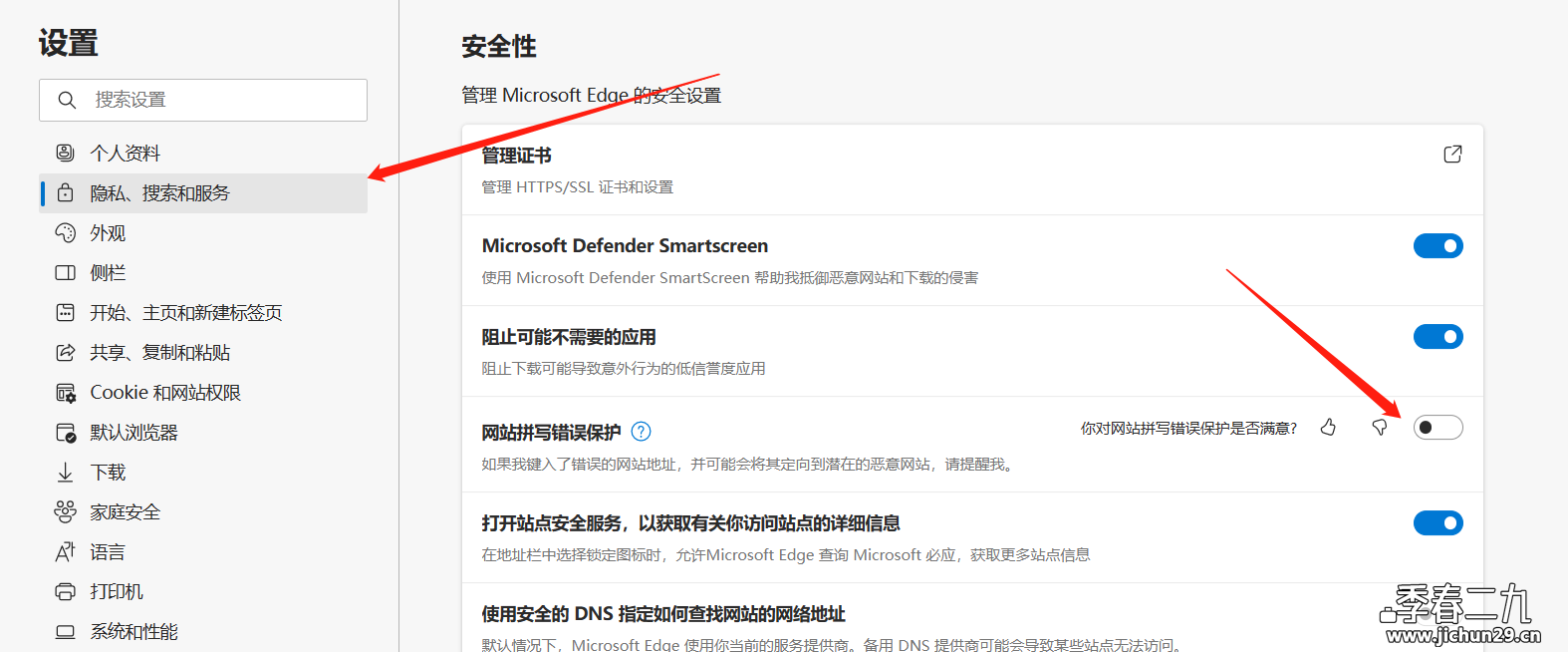Disable 阻止可能不需要的应用 switch
The height and width of the screenshot is (652, 1568).
coord(1438,336)
